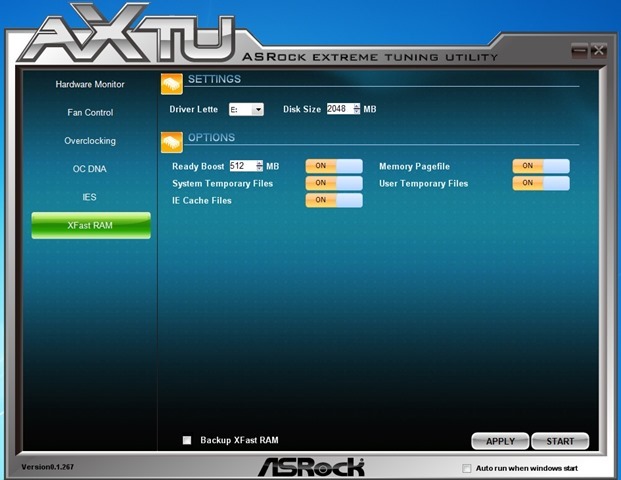Screen dimensions: 621x480
Task: Click the Driver Lette label
Action: click(x=194, y=109)
